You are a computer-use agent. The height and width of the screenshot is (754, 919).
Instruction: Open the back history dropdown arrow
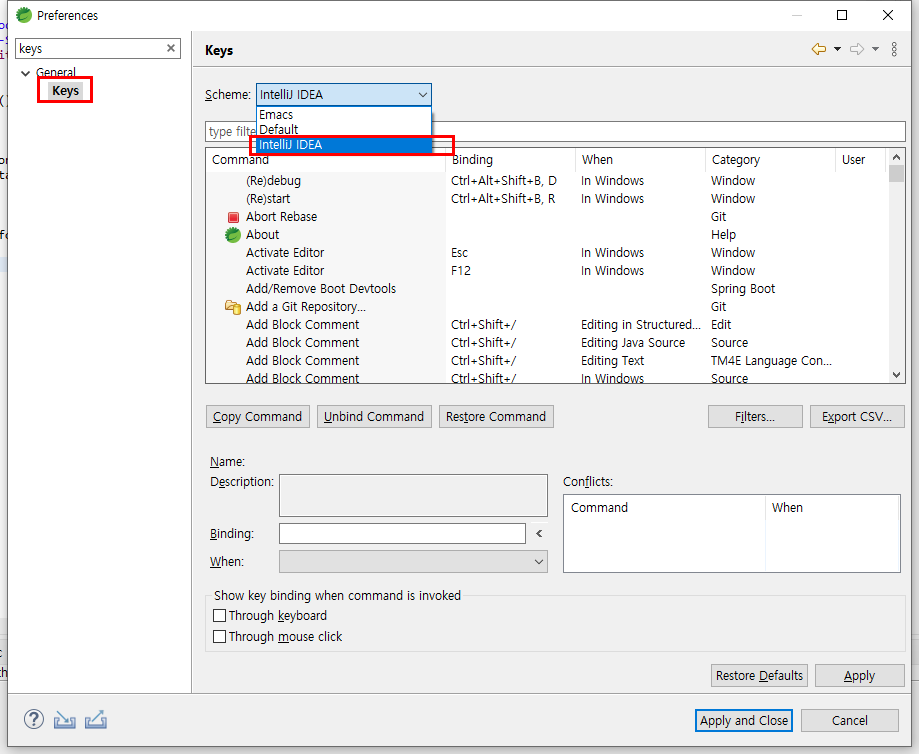pyautogui.click(x=838, y=49)
